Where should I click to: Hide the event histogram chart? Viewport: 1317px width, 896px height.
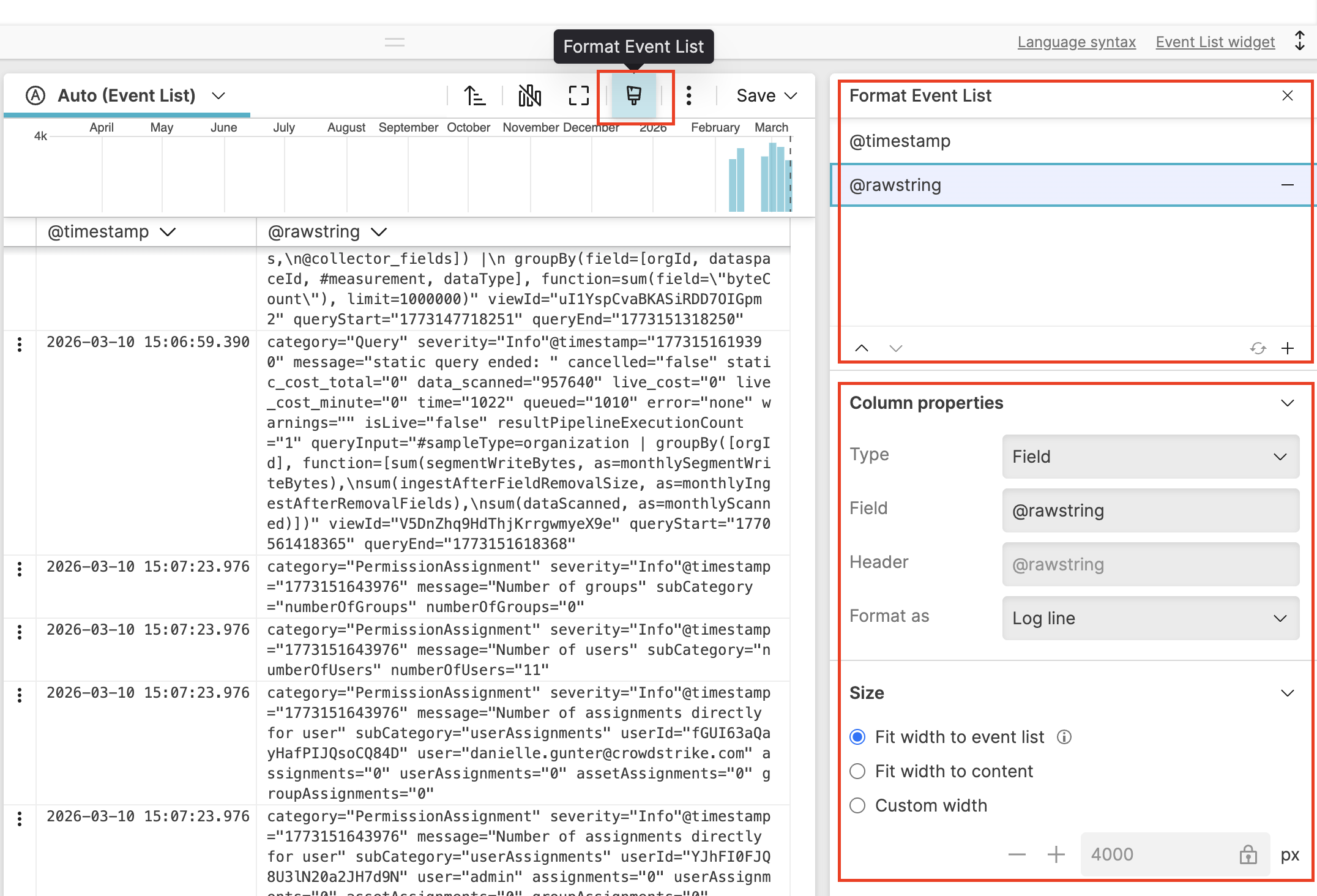click(529, 95)
